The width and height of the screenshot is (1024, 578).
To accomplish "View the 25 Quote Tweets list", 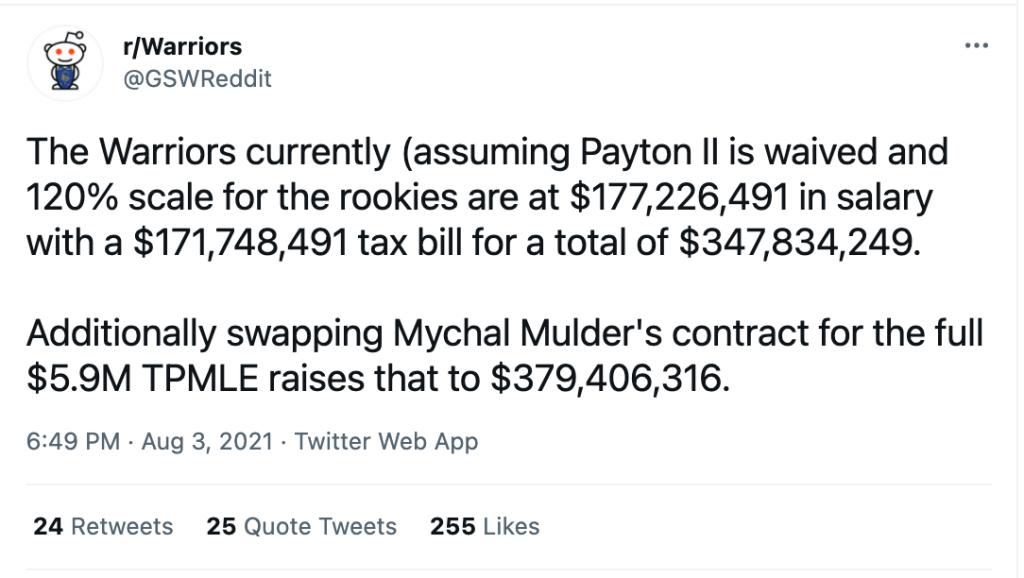I will pyautogui.click(x=301, y=526).
